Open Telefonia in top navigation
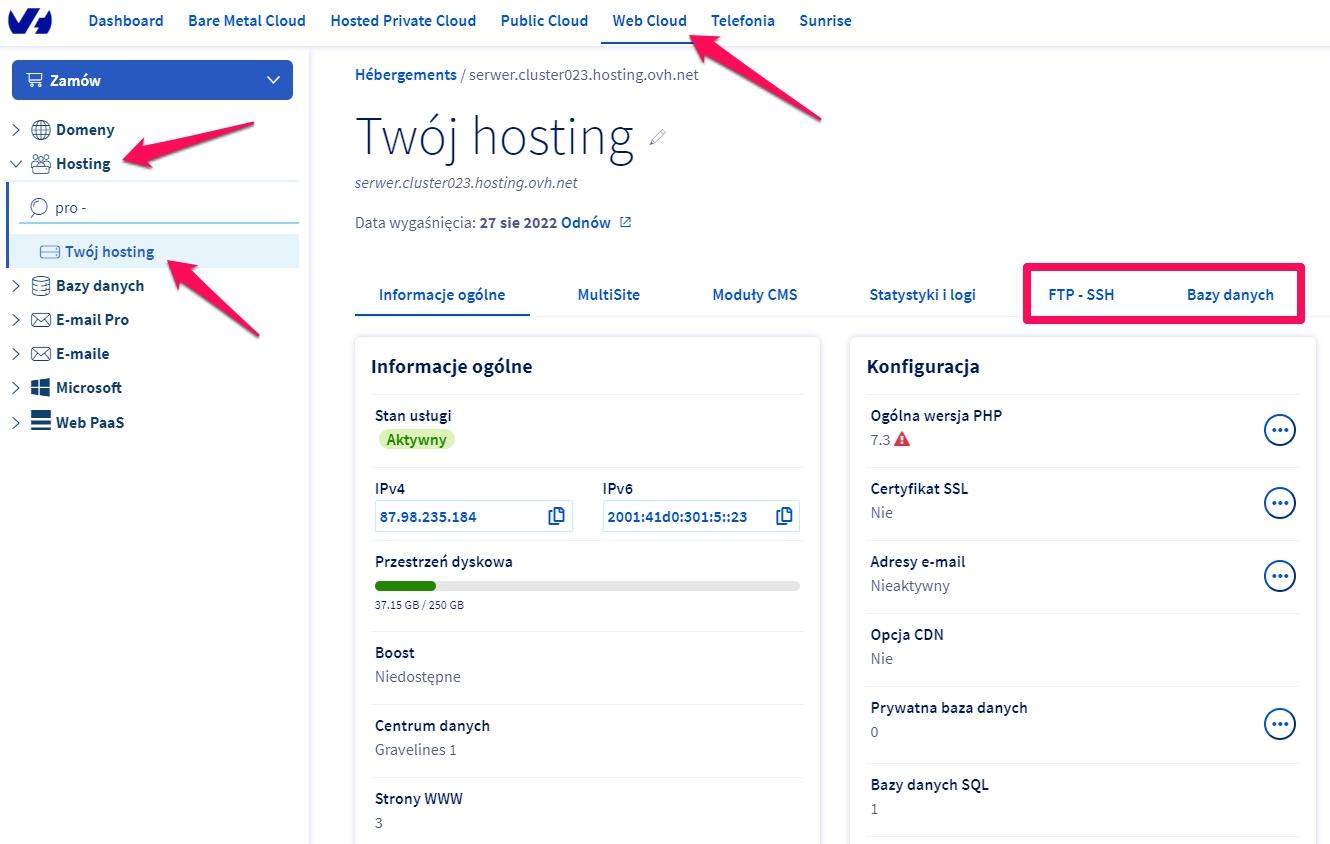 (743, 20)
